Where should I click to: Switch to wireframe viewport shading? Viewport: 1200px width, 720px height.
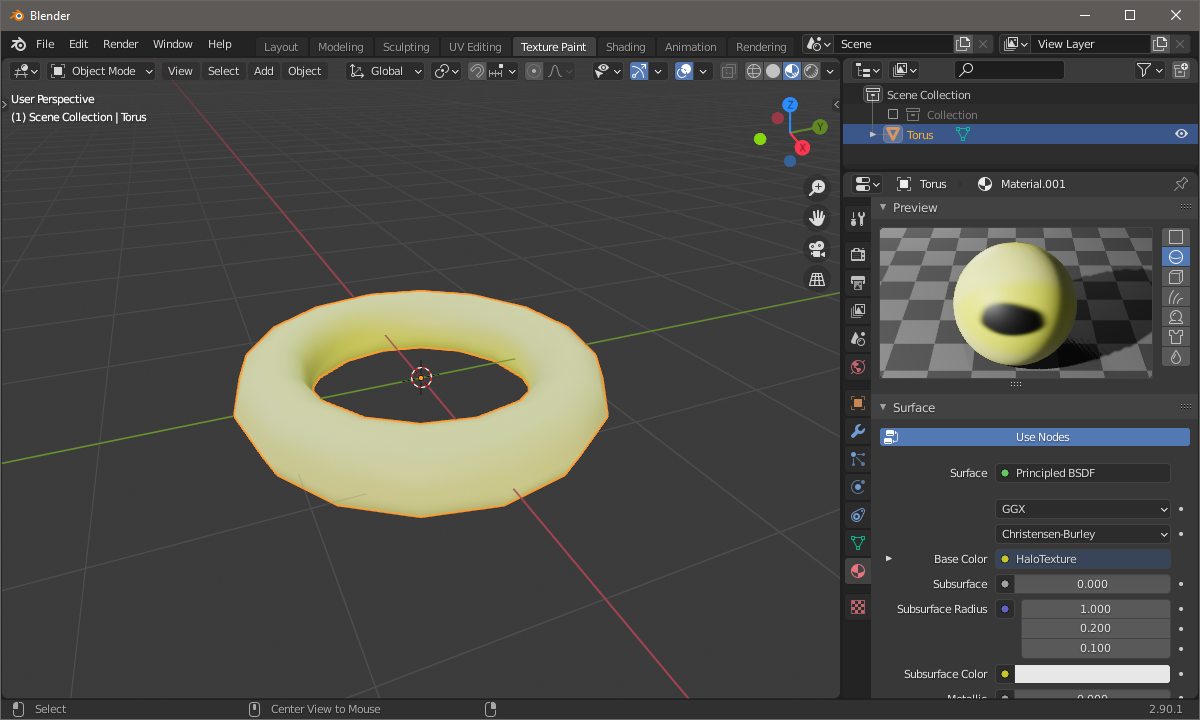[x=754, y=71]
